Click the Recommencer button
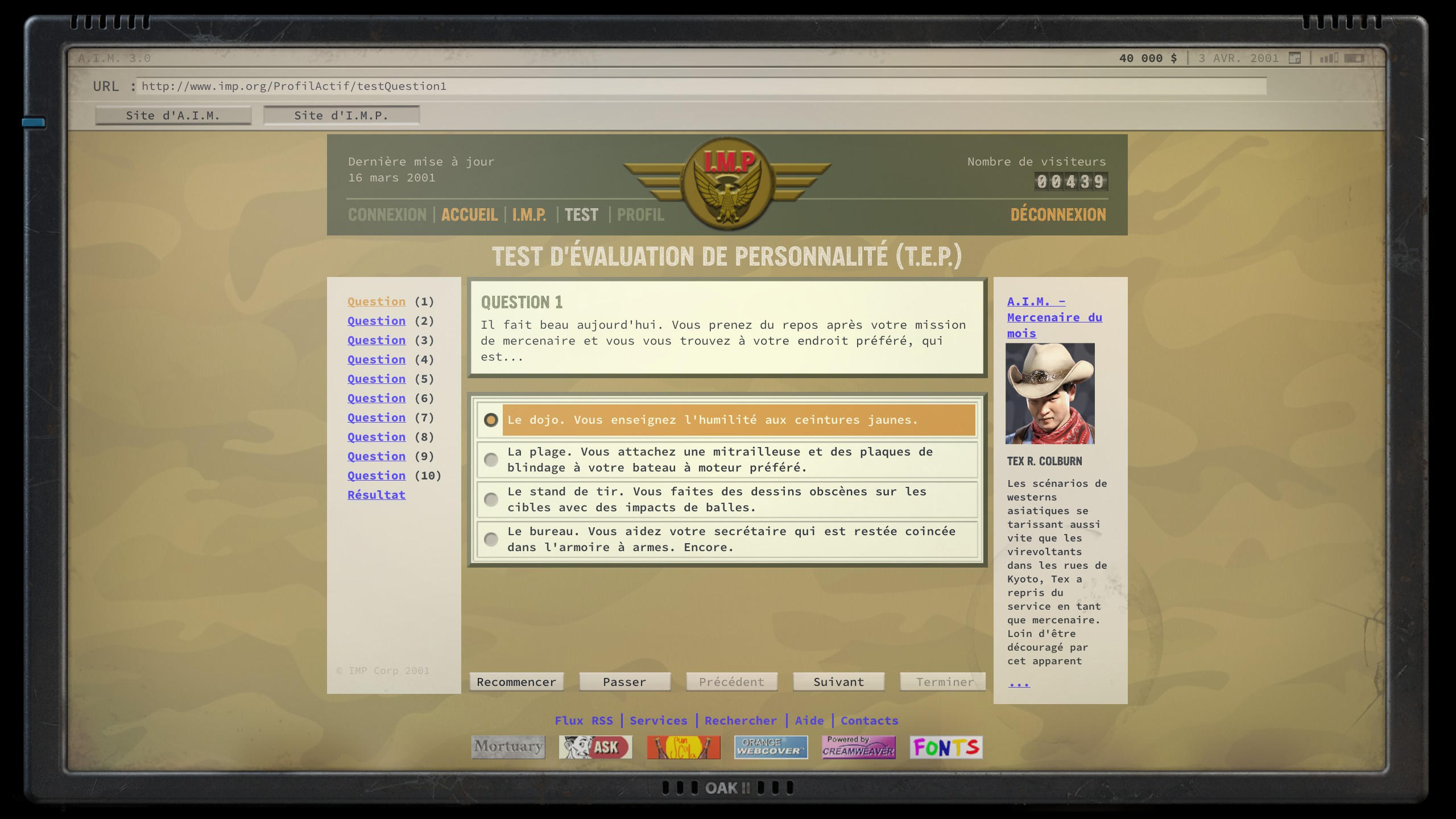1456x819 pixels. click(x=516, y=682)
